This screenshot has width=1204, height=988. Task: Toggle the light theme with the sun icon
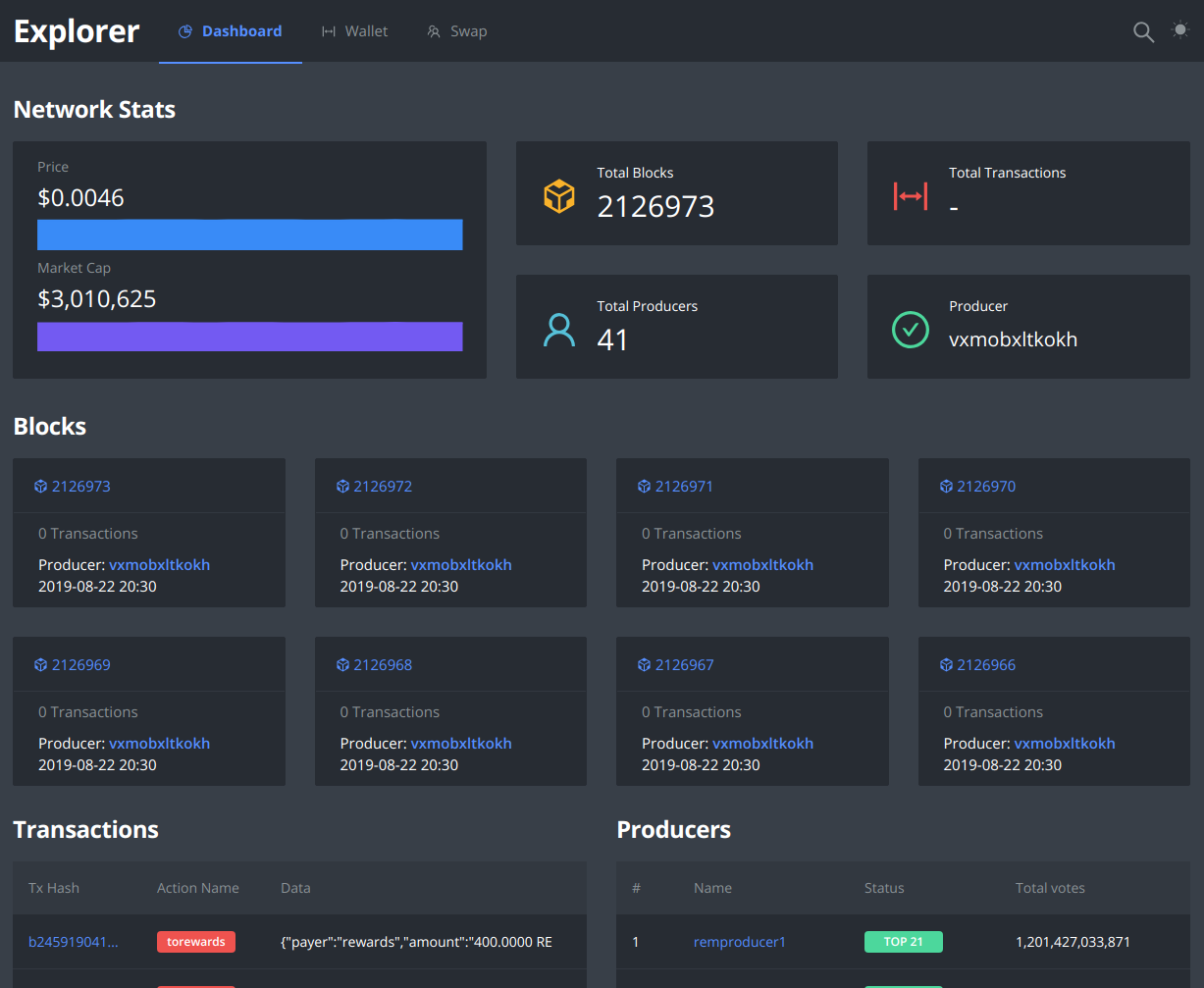[x=1179, y=30]
